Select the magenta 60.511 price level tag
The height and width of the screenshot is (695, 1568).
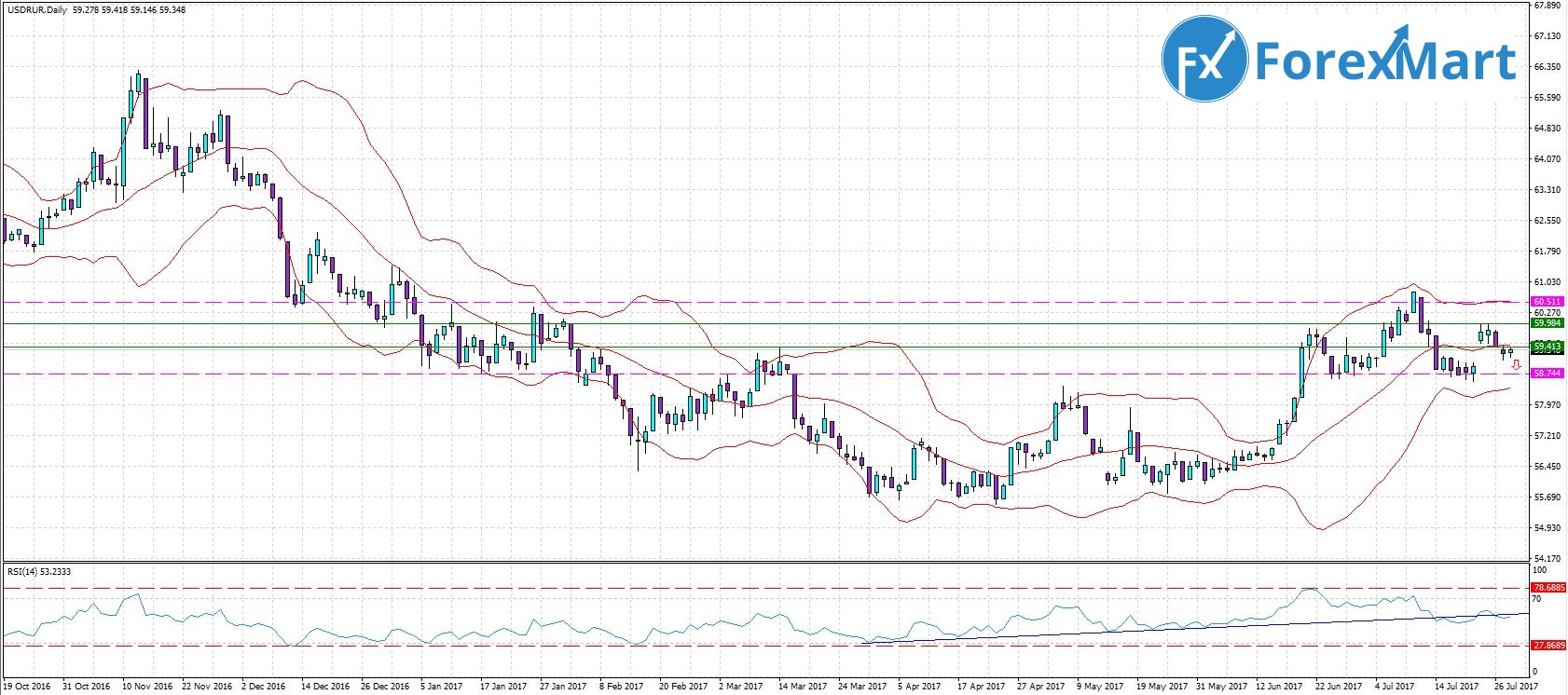pyautogui.click(x=1547, y=302)
